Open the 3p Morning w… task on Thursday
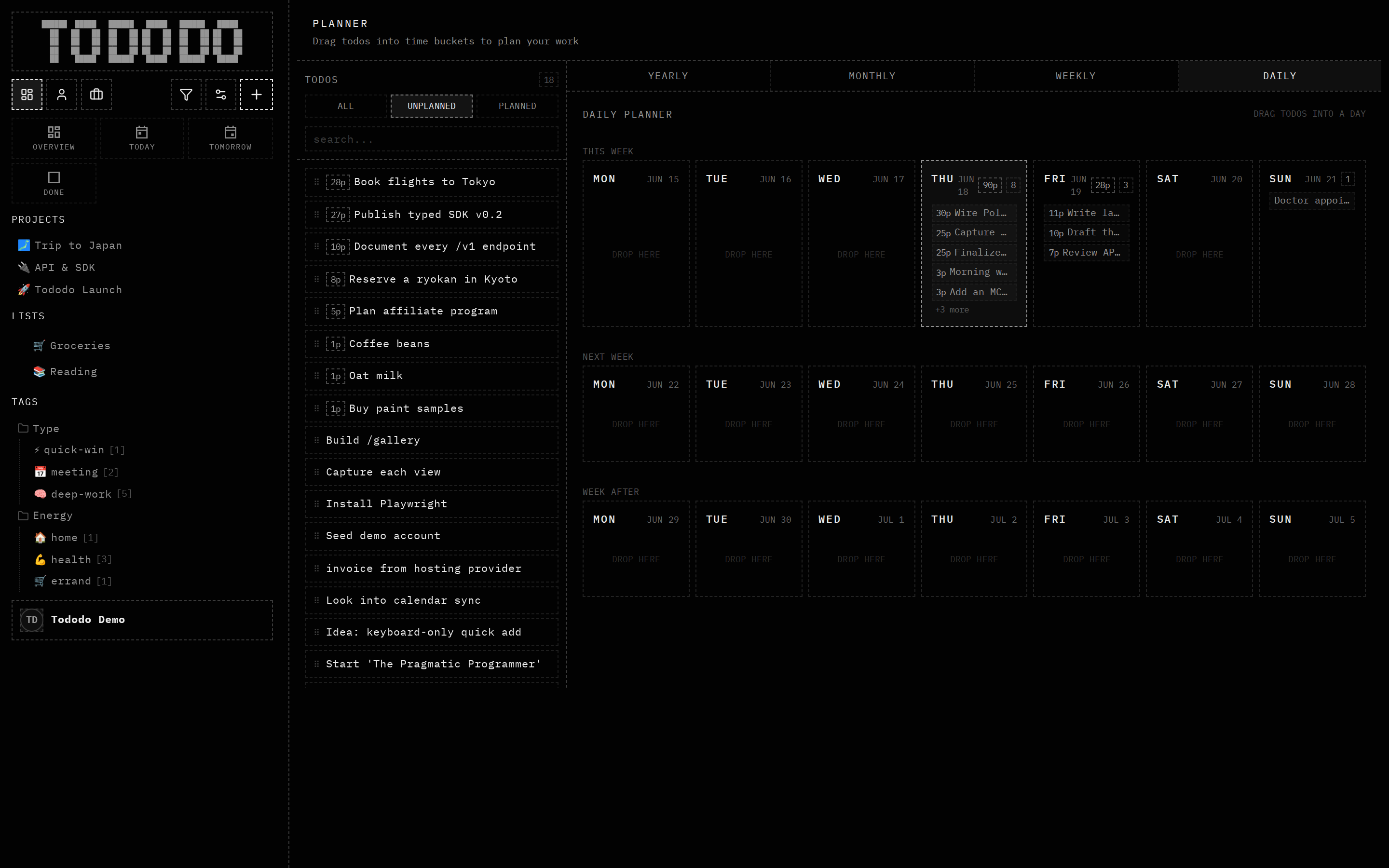Viewport: 1389px width, 868px height. pos(973,272)
